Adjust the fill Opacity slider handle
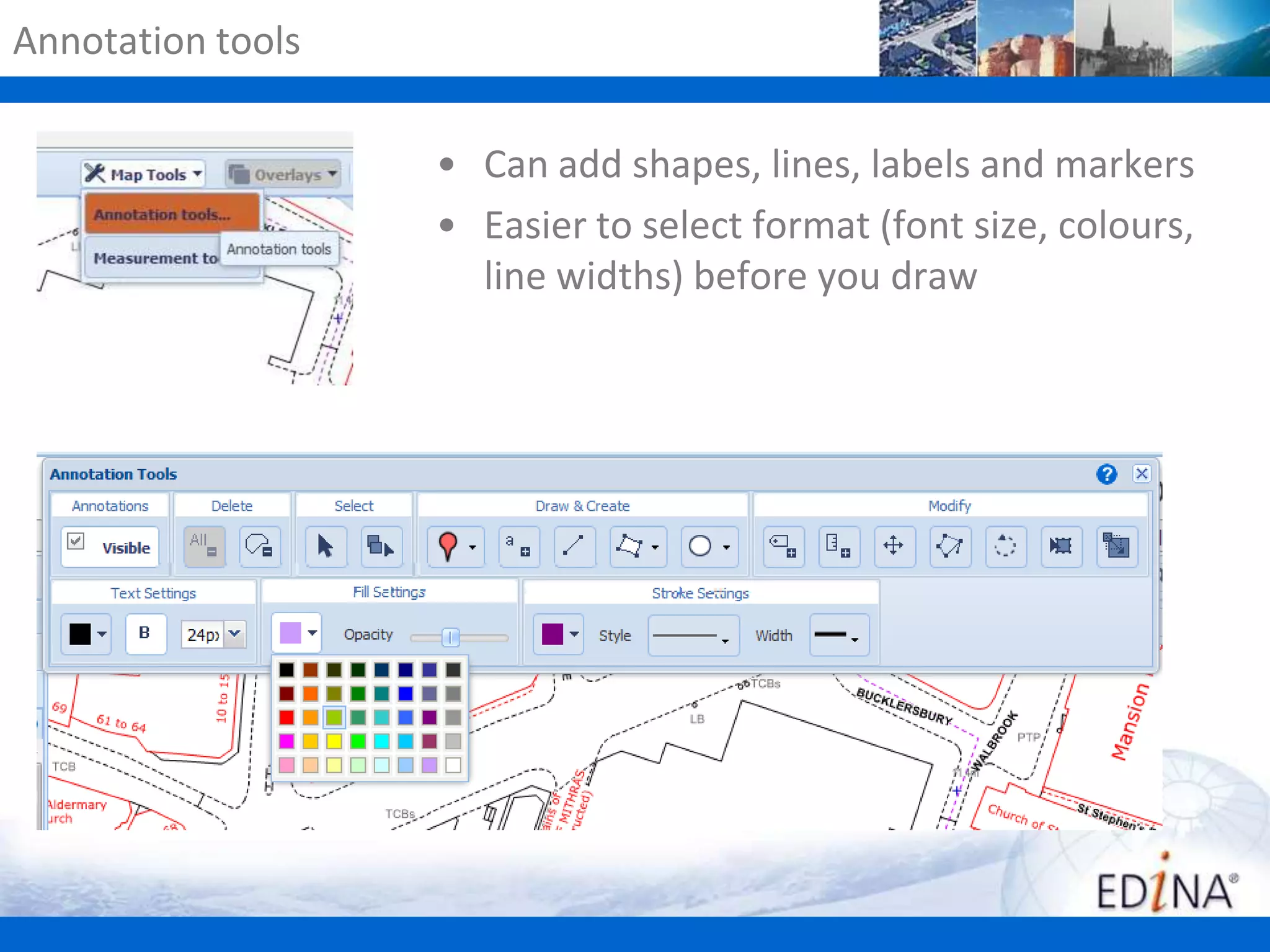Image resolution: width=1270 pixels, height=952 pixels. [451, 637]
